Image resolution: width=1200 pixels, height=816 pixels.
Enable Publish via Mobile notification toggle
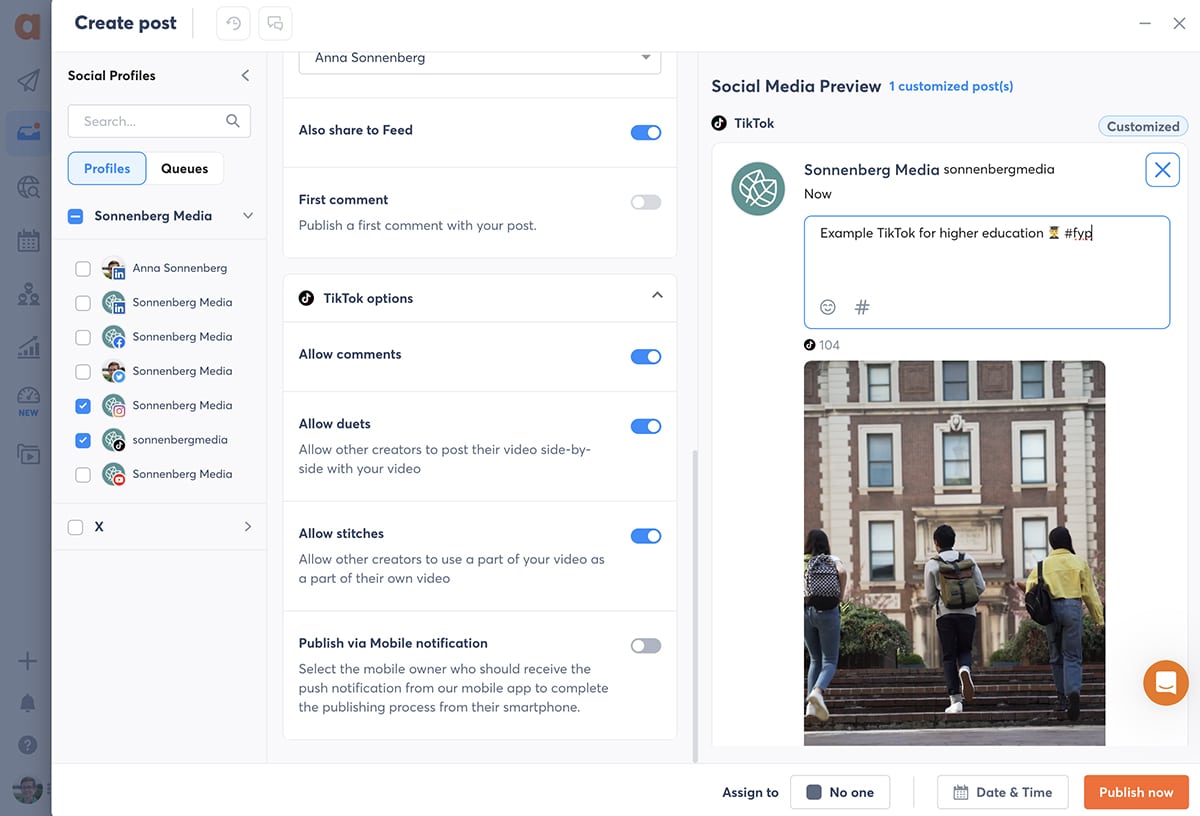click(646, 646)
